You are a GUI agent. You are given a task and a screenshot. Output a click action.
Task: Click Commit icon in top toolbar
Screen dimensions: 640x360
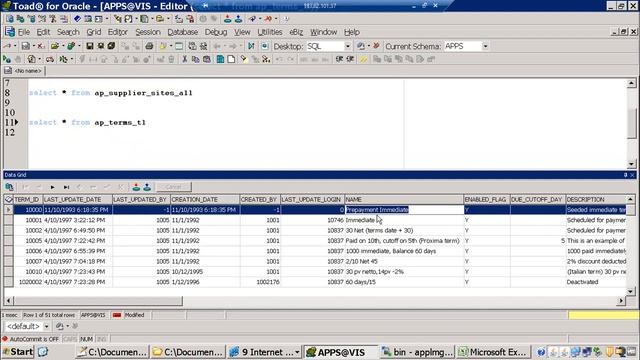click(228, 19)
